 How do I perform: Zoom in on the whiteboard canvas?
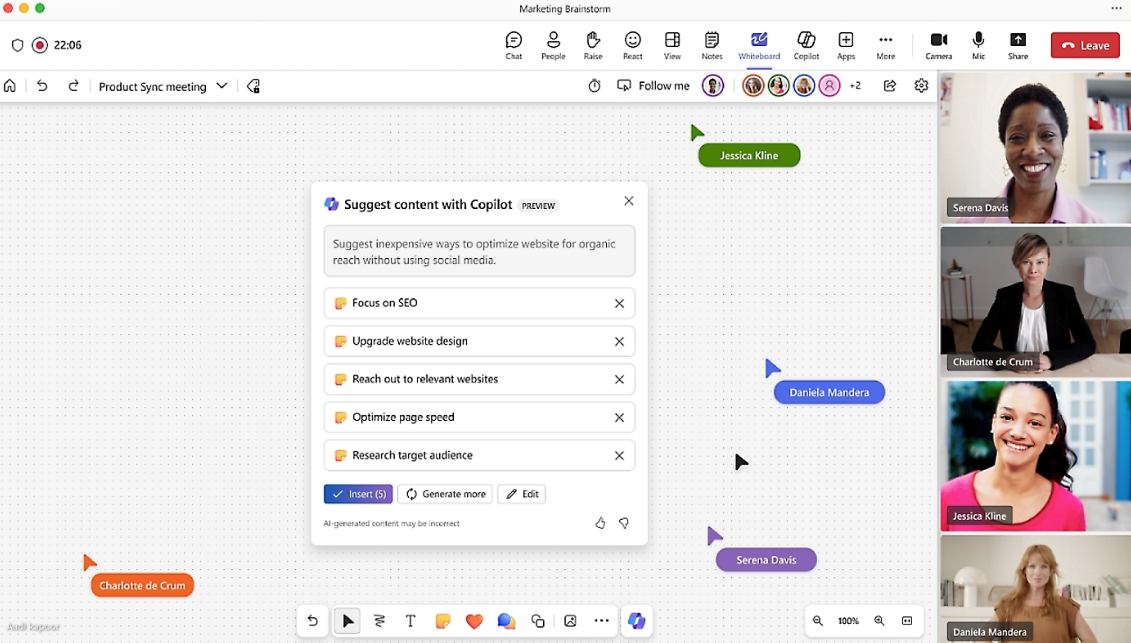pos(879,621)
